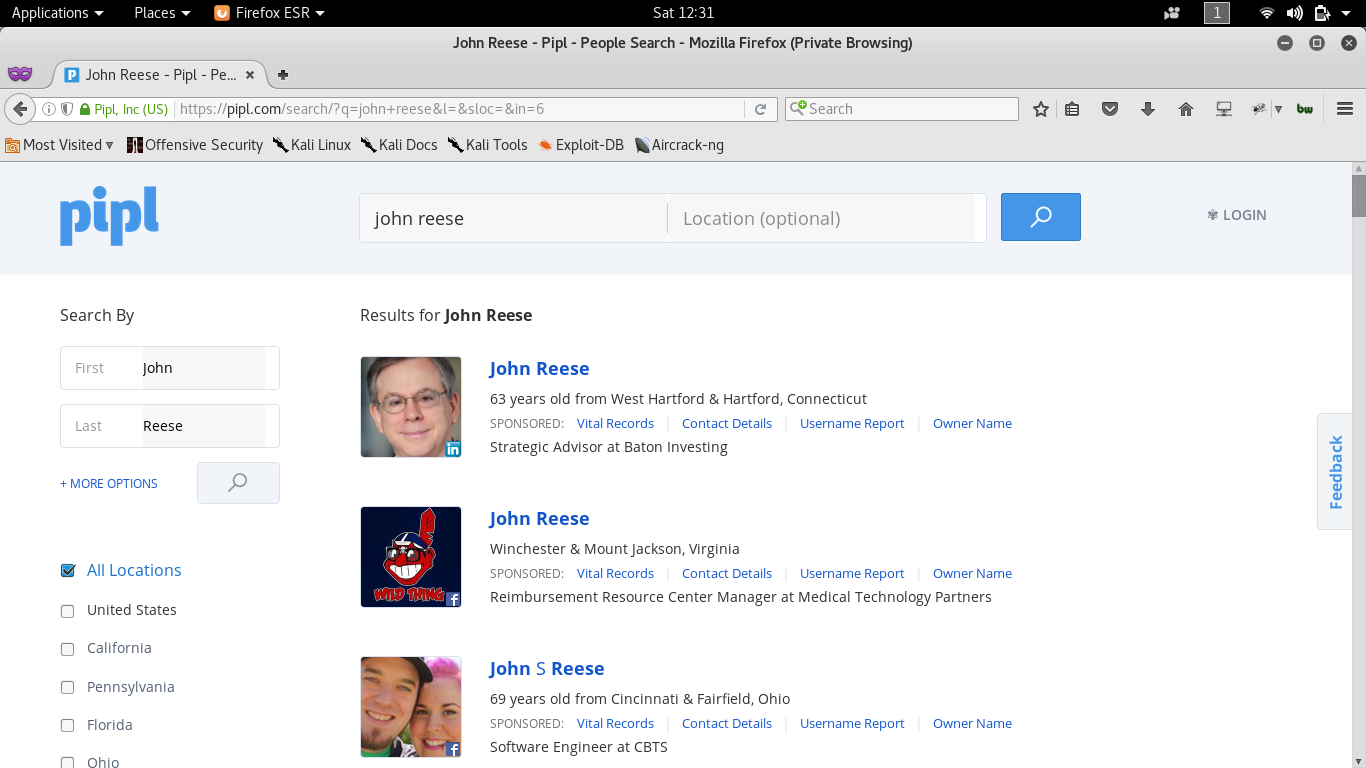Open John S Reese result link
The width and height of the screenshot is (1366, 768).
[547, 669]
